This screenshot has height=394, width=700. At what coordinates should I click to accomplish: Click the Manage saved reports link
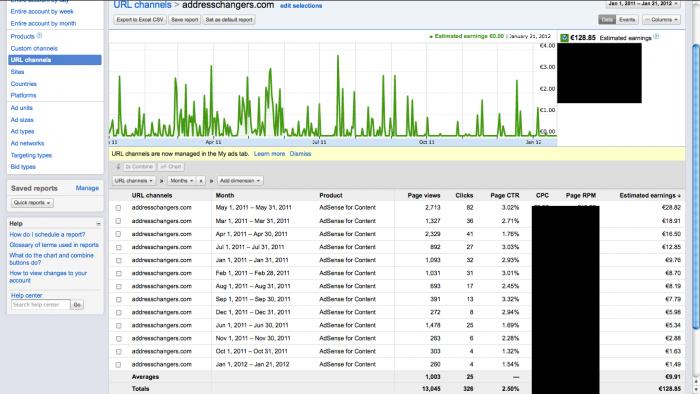point(87,188)
